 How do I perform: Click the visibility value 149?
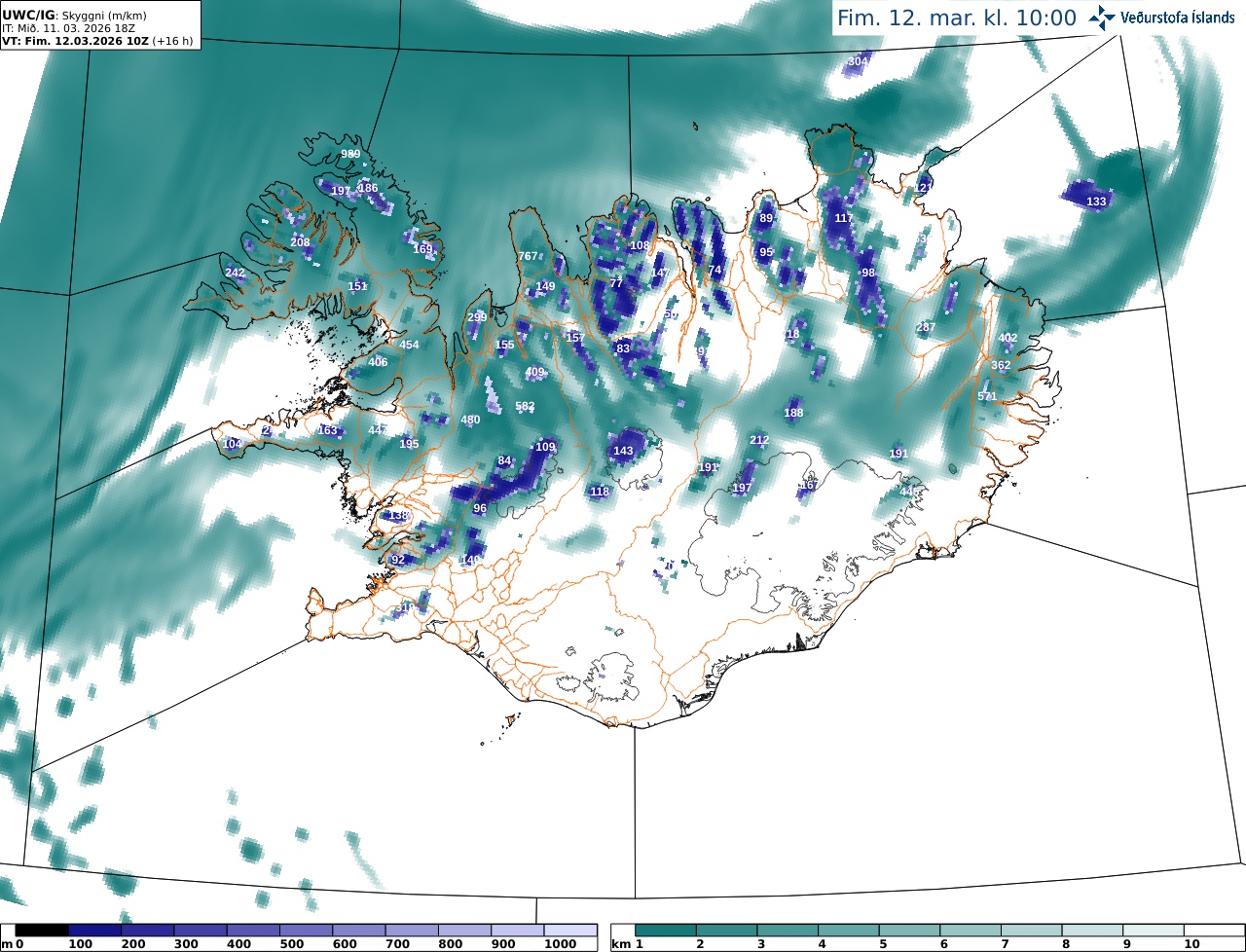point(545,286)
